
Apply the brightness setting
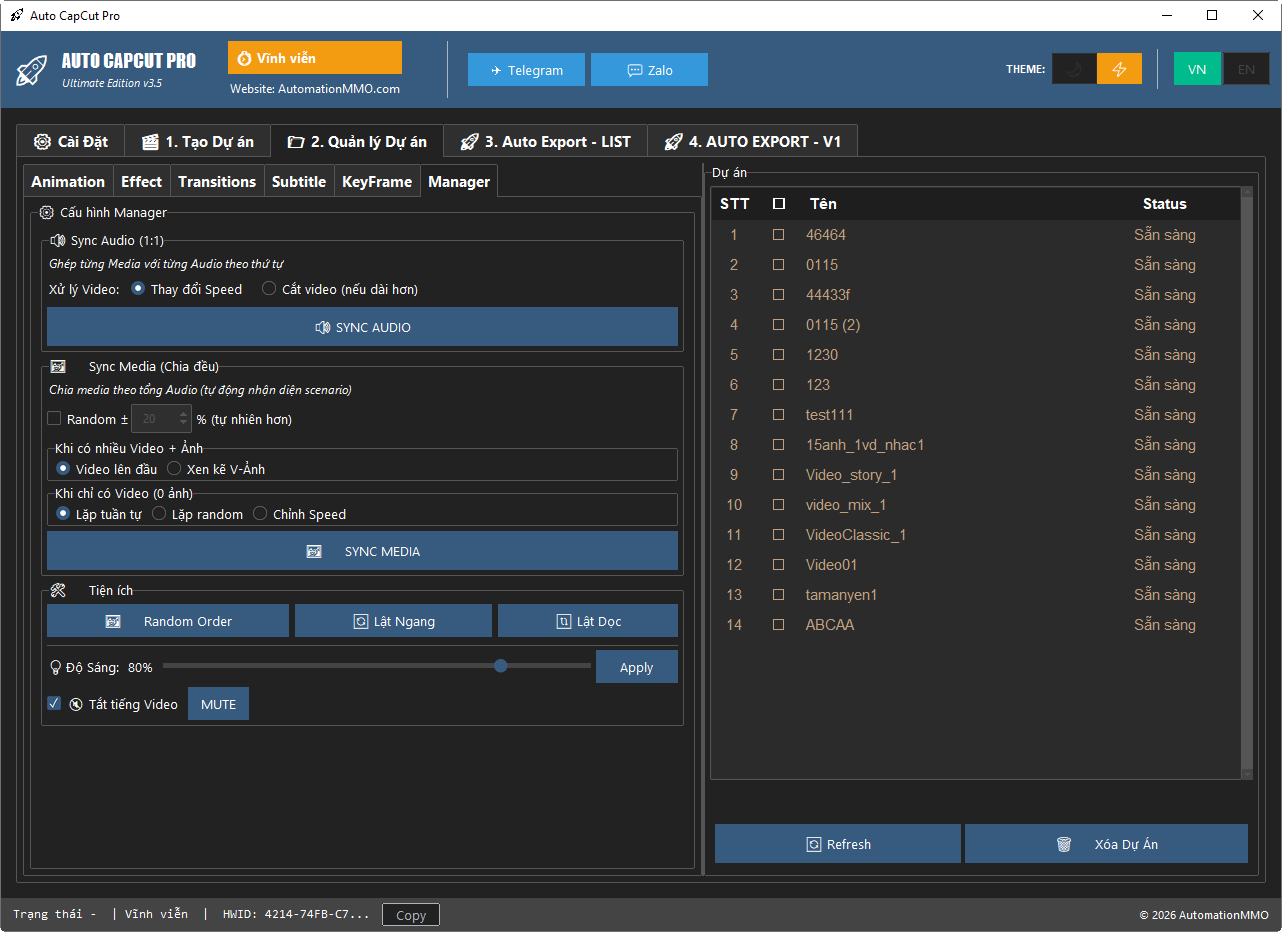[x=637, y=667]
